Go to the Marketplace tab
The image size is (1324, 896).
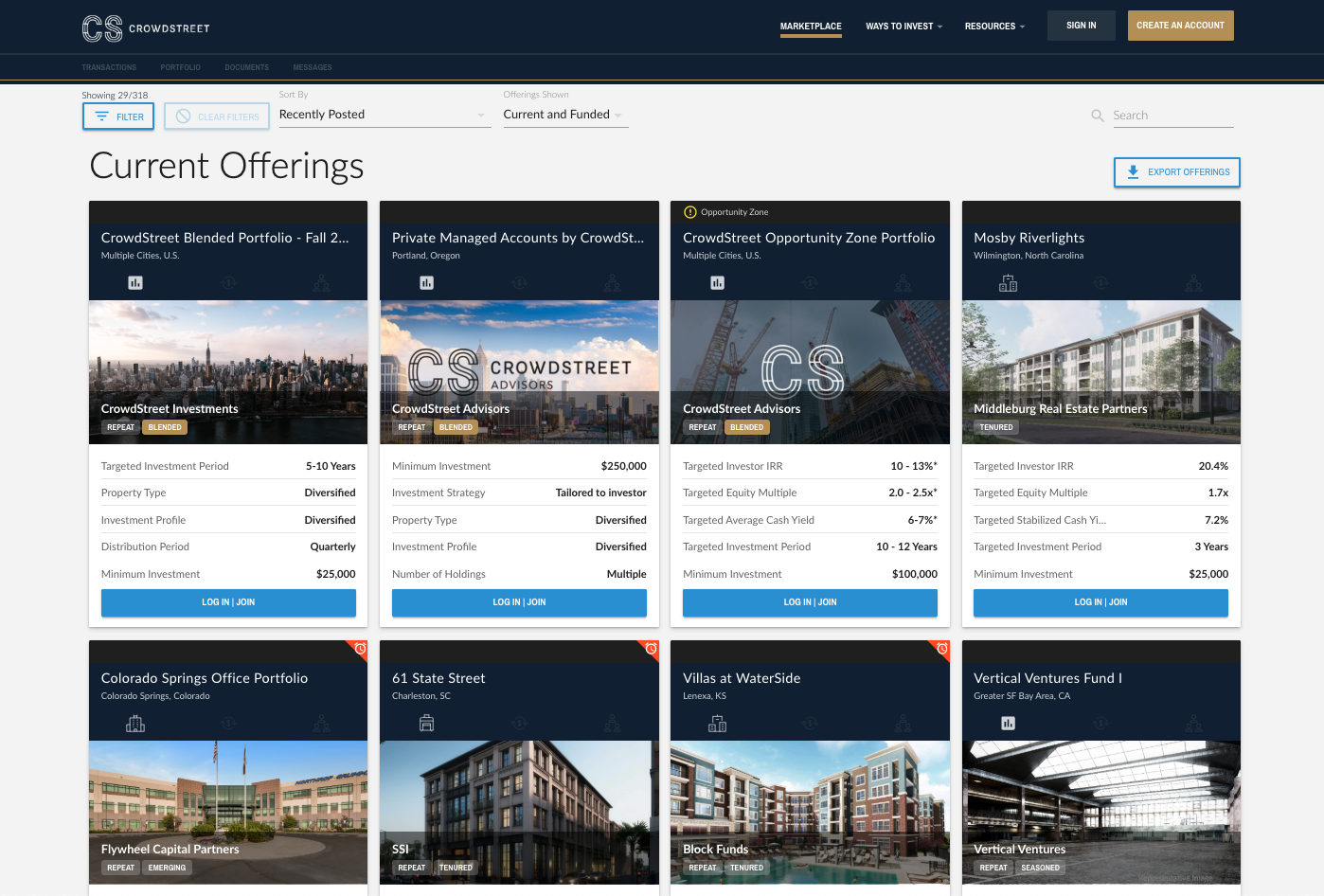point(811,27)
